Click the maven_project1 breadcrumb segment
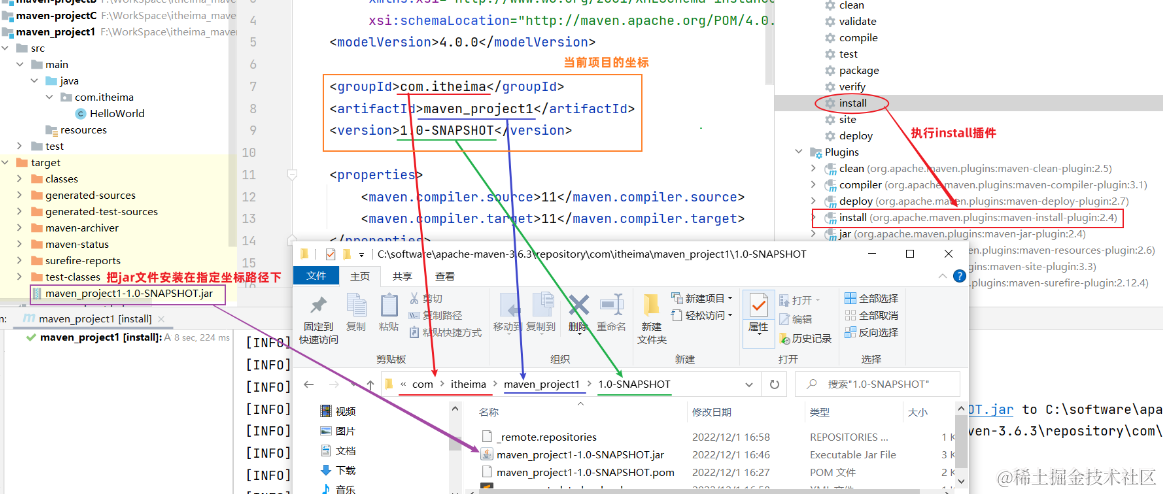Image resolution: width=1163 pixels, height=494 pixels. tap(541, 384)
